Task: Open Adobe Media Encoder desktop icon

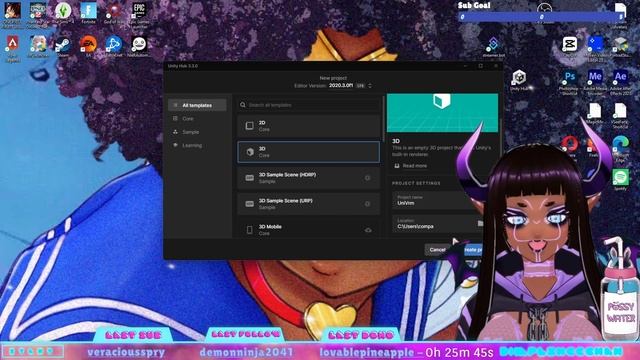Action: pyautogui.click(x=595, y=82)
